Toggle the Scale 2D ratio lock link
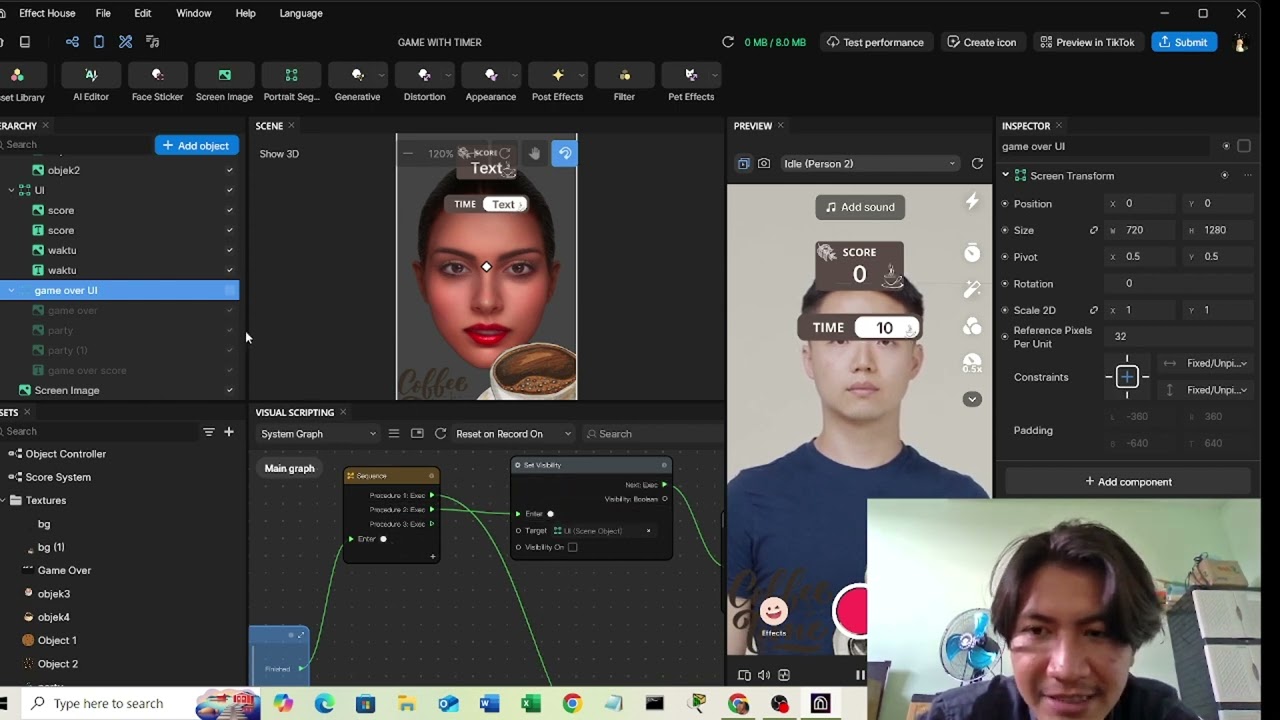The width and height of the screenshot is (1280, 720). (x=1094, y=310)
